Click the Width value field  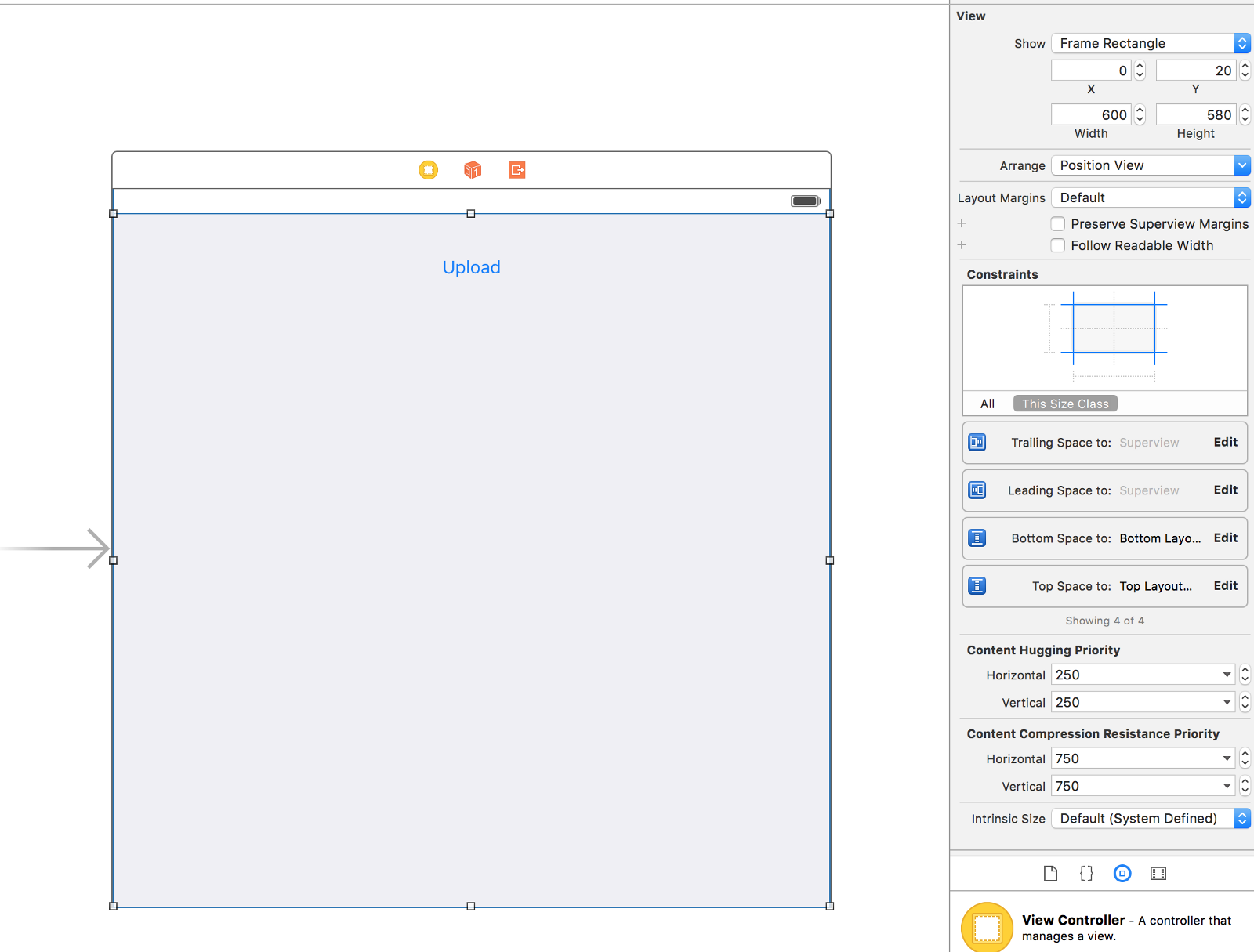pos(1091,115)
